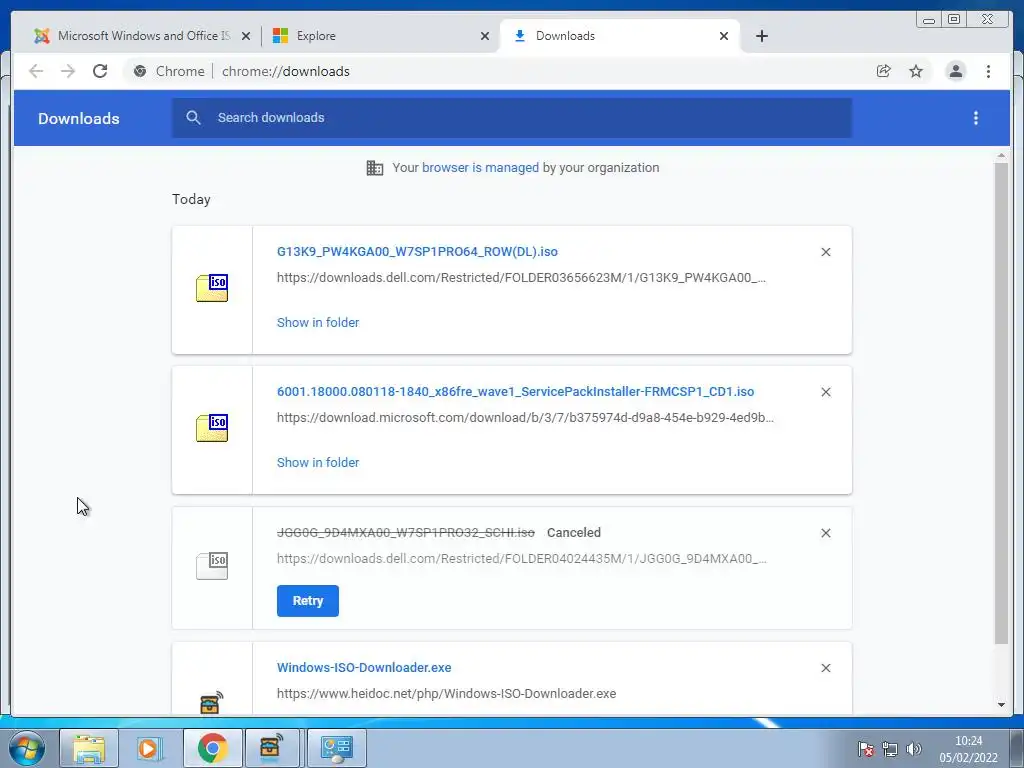Open the Windows Start menu
The height and width of the screenshot is (768, 1024).
pyautogui.click(x=27, y=748)
